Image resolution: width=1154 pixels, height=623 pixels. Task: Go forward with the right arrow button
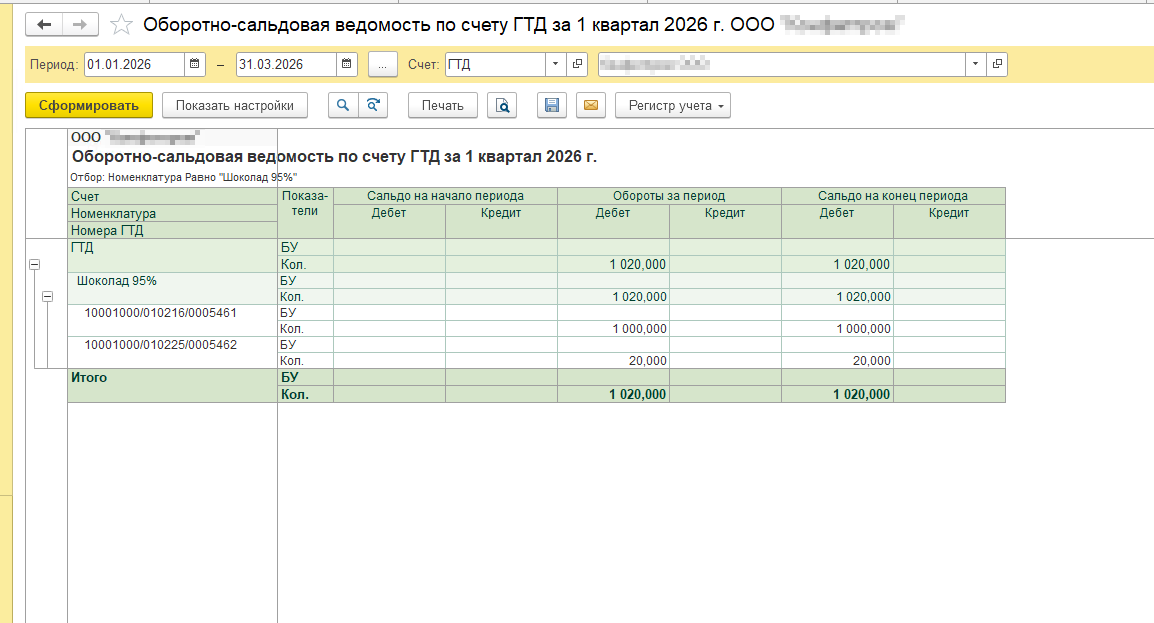coord(80,24)
